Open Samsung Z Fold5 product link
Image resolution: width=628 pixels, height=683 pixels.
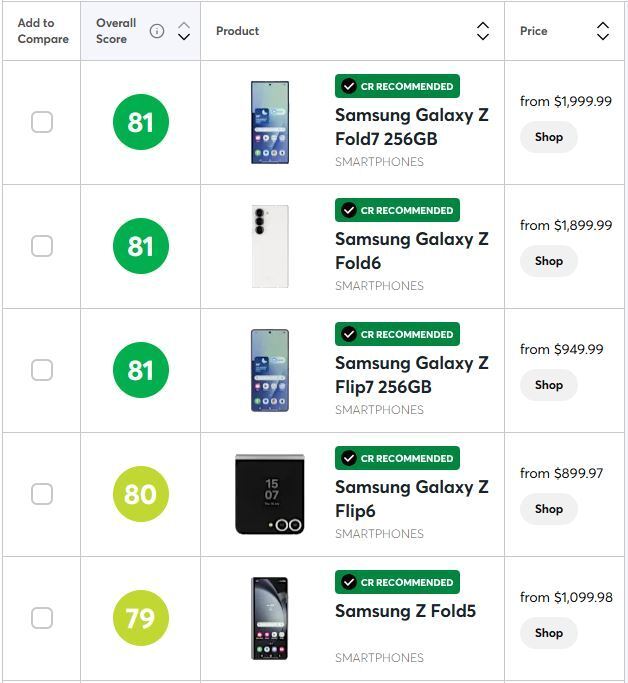pyautogui.click(x=405, y=611)
